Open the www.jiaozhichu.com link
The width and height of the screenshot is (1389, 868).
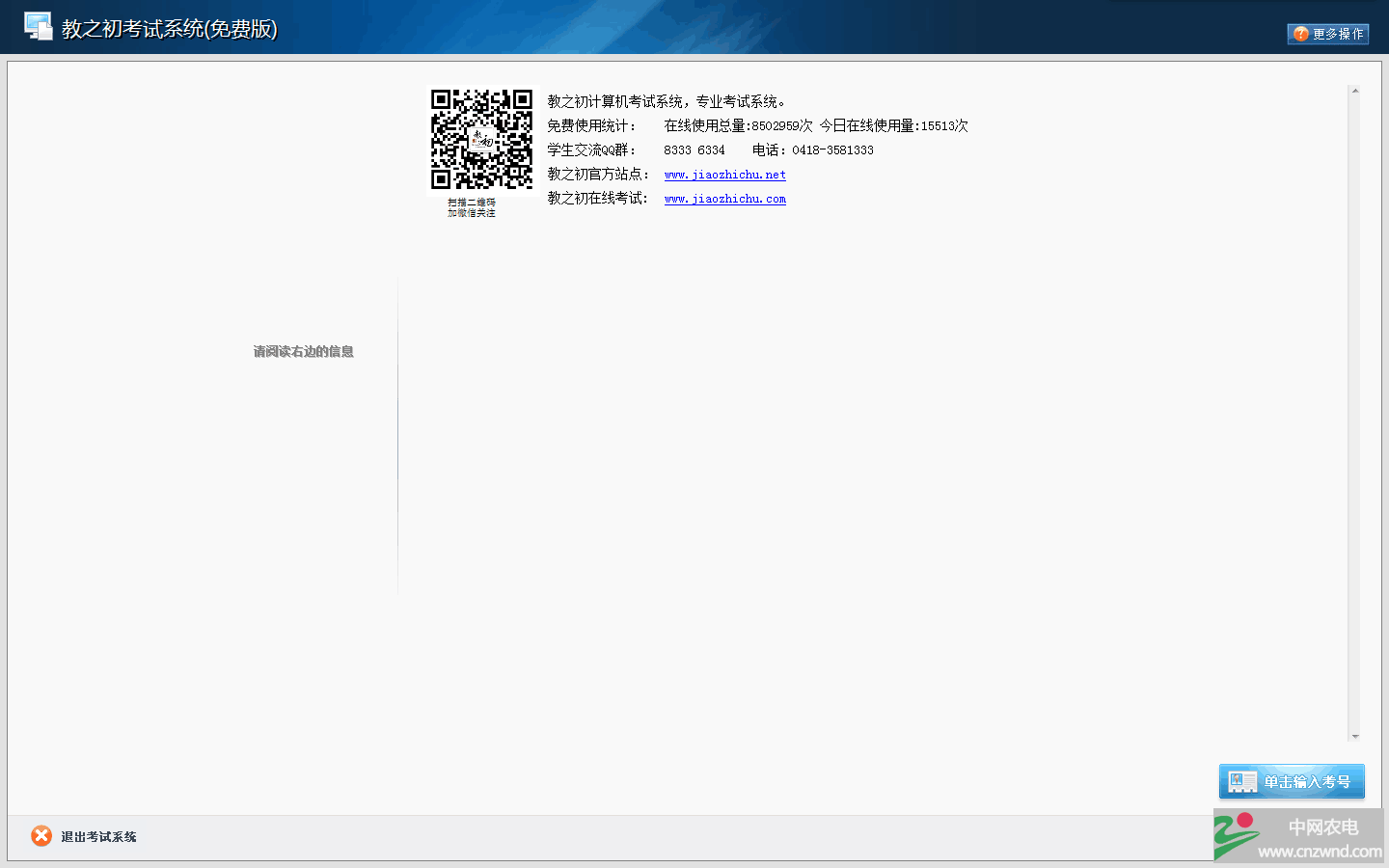point(725,199)
